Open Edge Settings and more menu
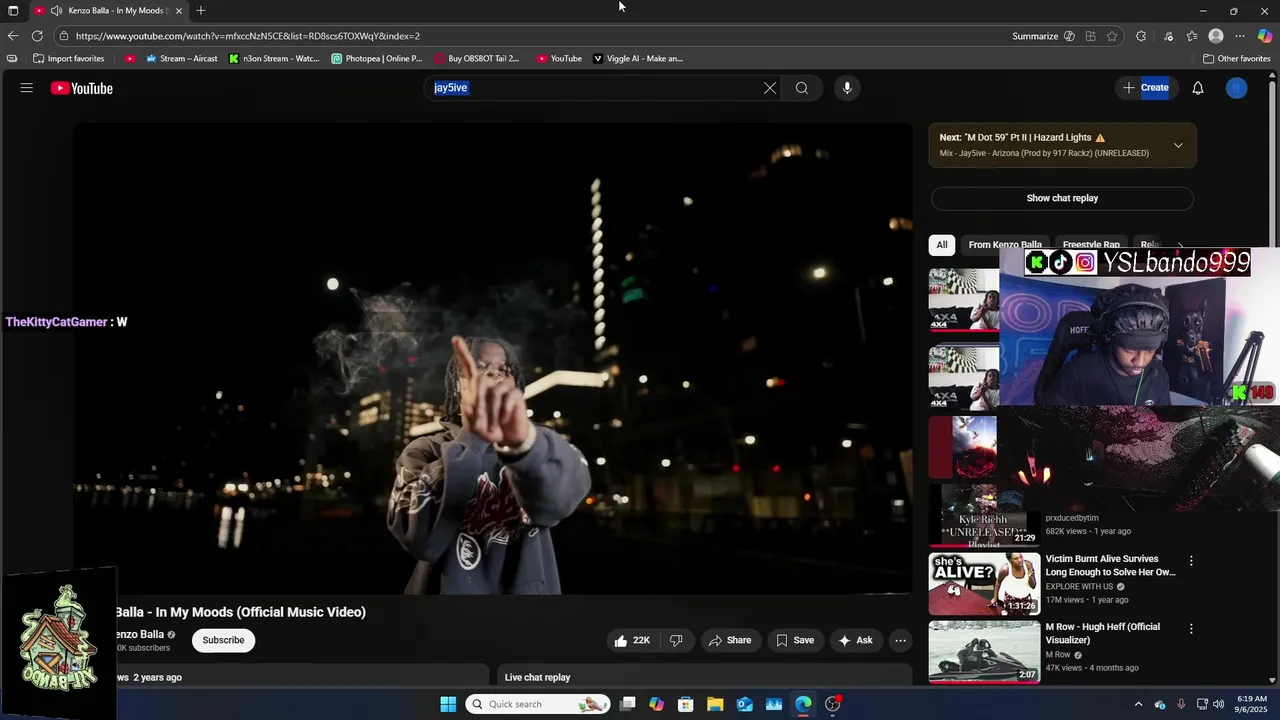Viewport: 1280px width, 720px height. (x=1240, y=36)
